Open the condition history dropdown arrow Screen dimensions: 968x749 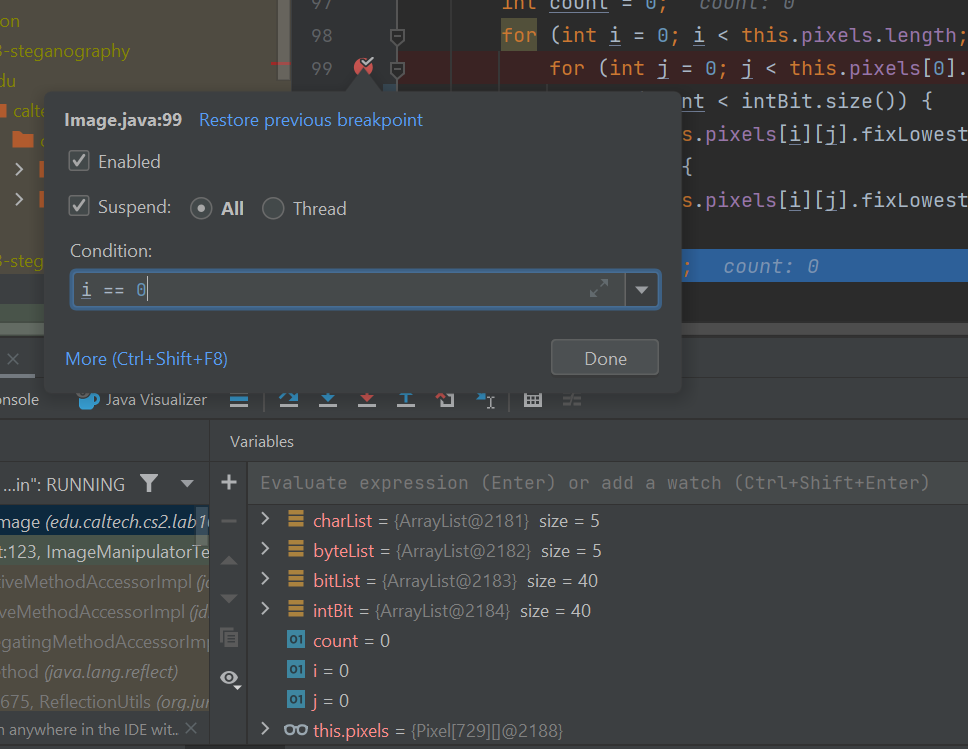click(x=642, y=290)
